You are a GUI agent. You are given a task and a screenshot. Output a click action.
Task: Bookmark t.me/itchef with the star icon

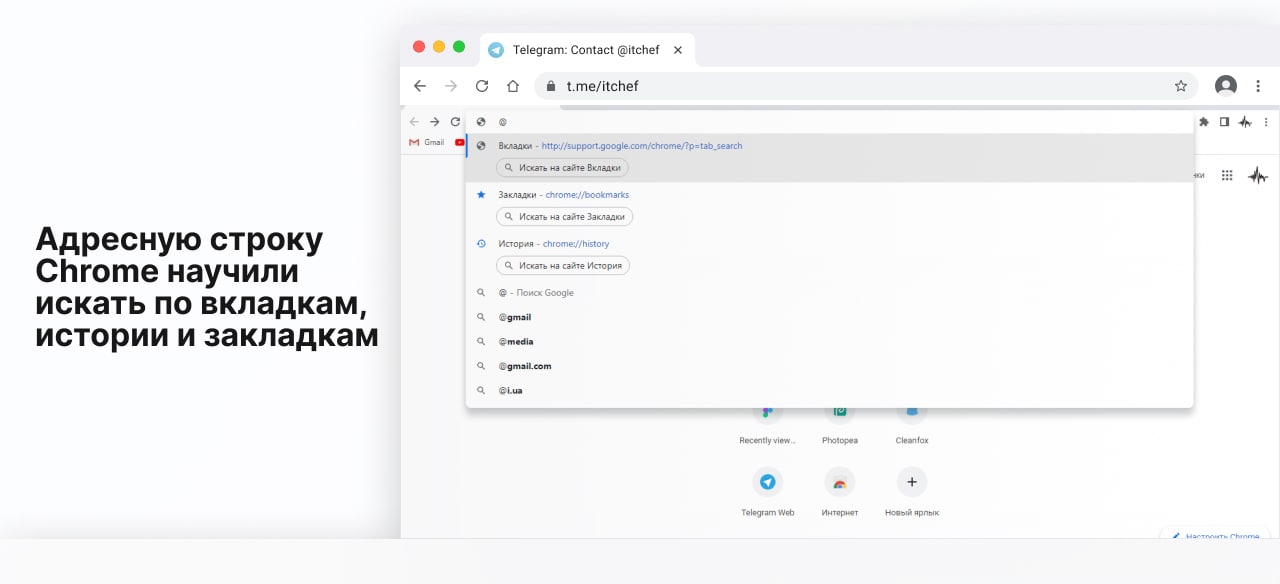click(1180, 86)
